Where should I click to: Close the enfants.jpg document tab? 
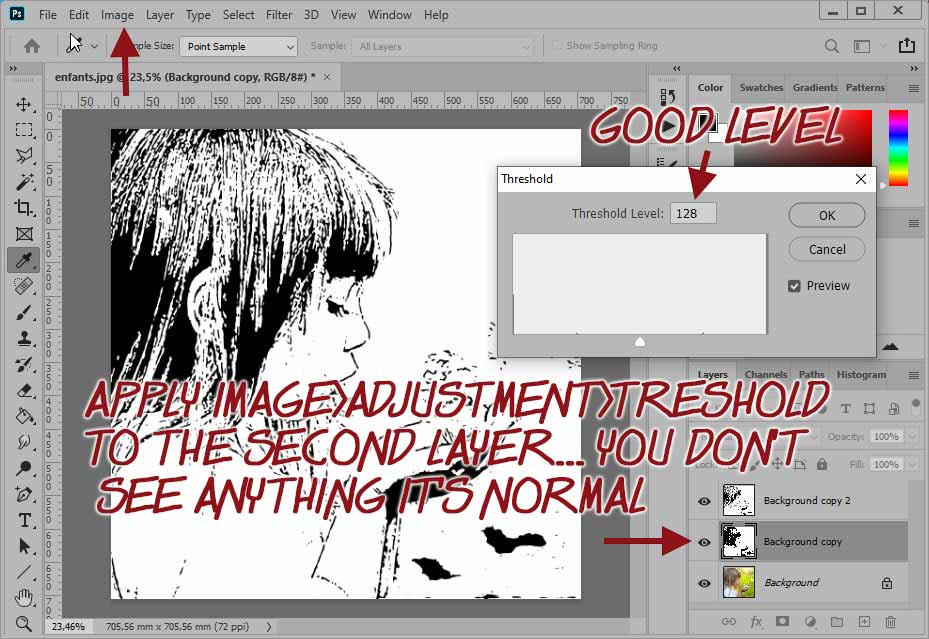327,77
